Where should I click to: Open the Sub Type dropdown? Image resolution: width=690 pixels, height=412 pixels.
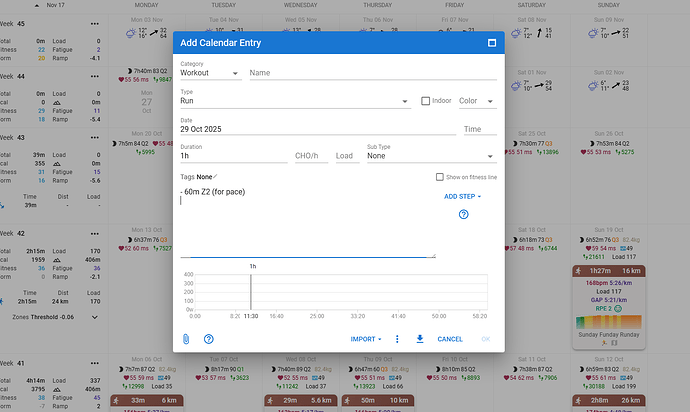pos(430,156)
